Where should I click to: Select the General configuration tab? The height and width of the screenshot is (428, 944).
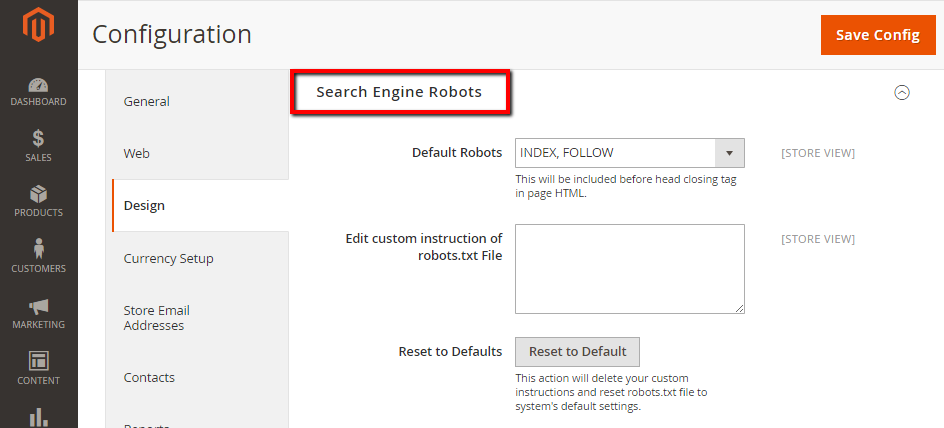tap(147, 101)
